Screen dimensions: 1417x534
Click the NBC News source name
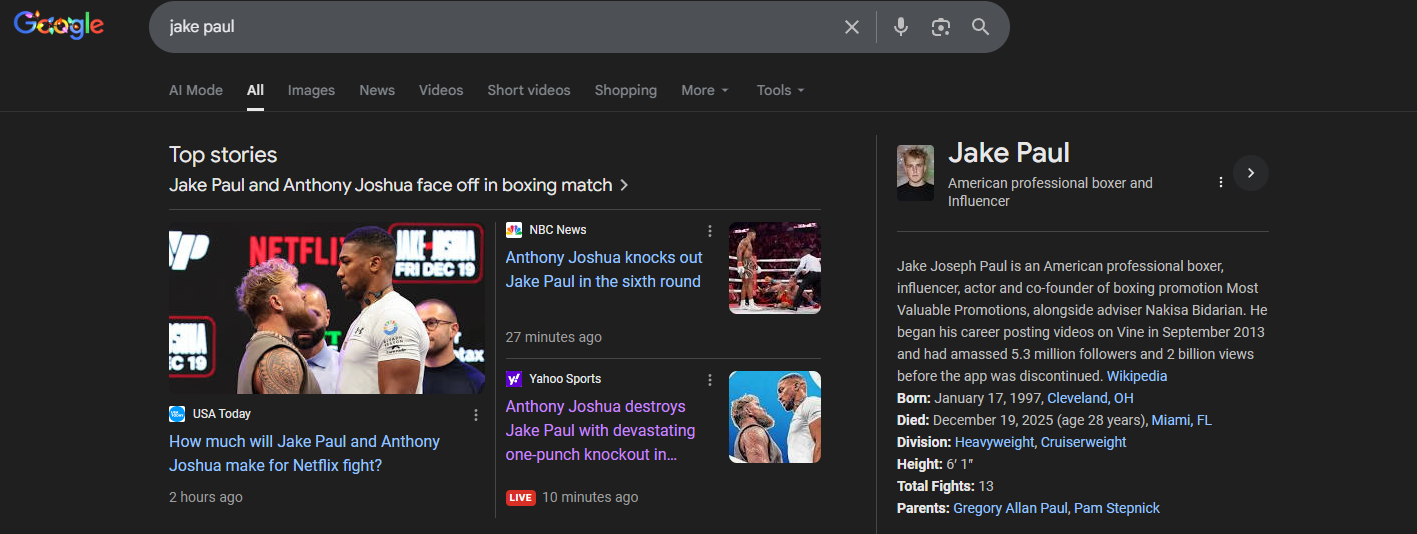[558, 230]
